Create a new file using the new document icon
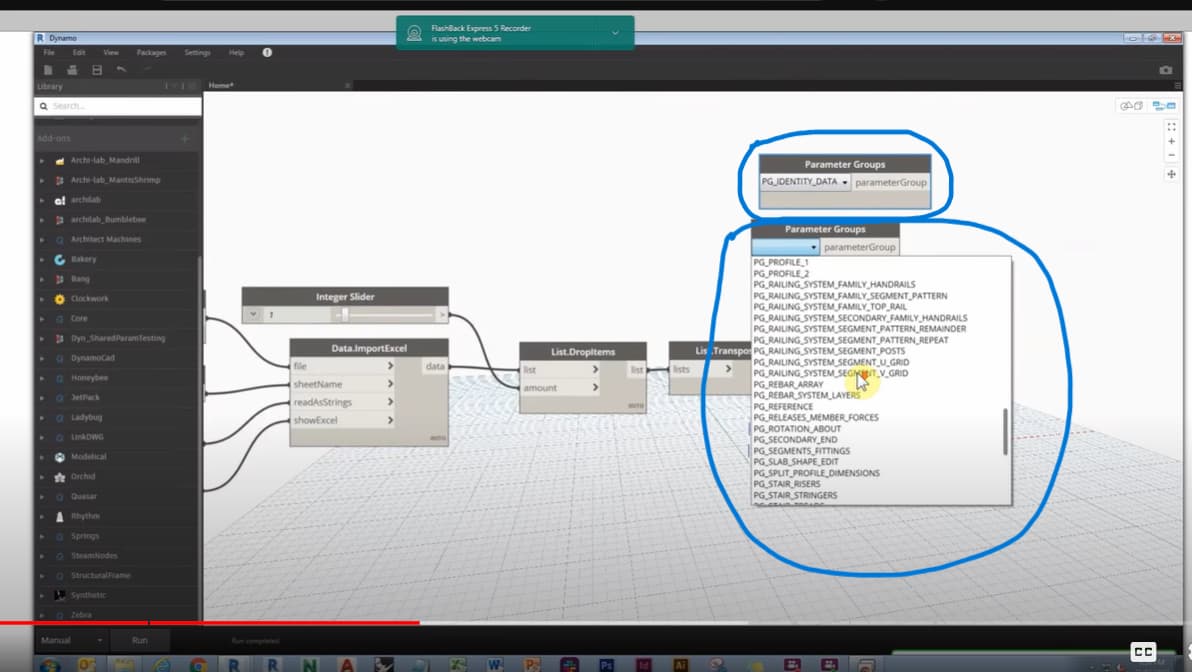This screenshot has width=1192, height=672. pyautogui.click(x=47, y=69)
